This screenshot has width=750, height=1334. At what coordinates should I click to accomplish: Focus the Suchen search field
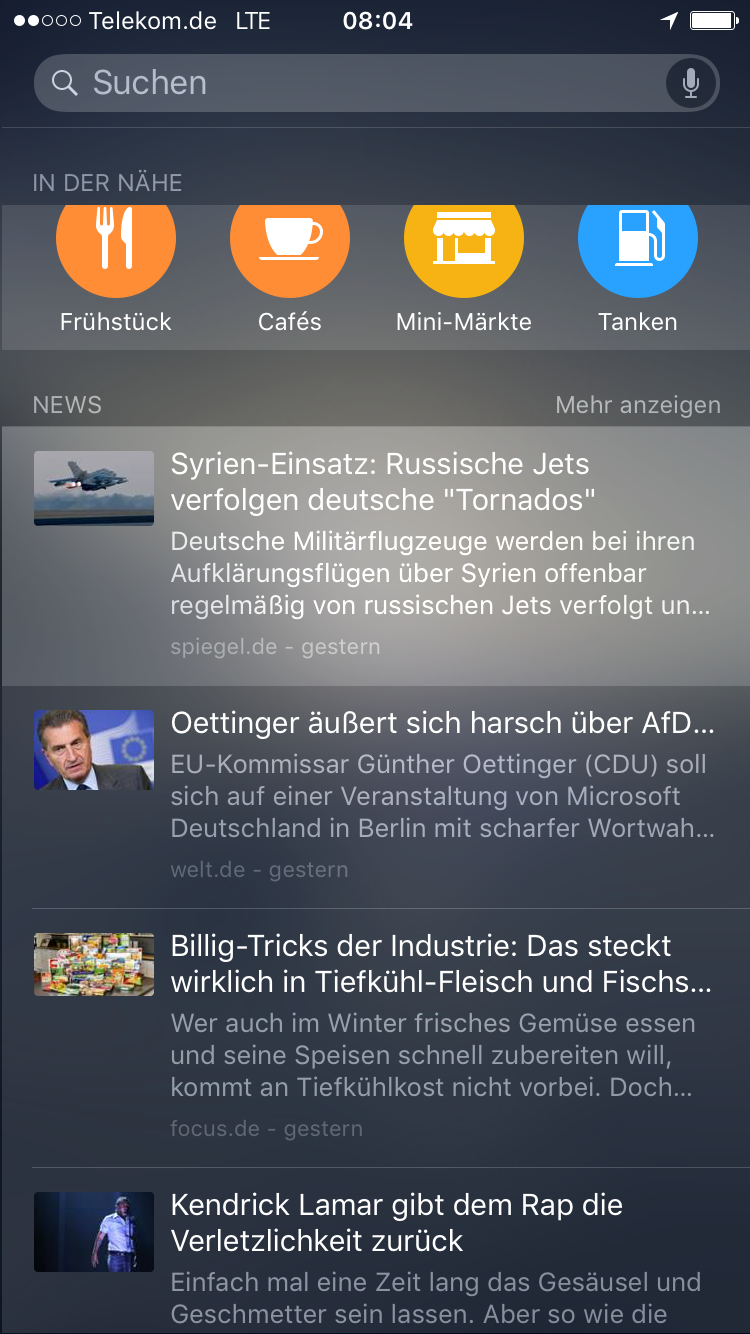coord(376,83)
